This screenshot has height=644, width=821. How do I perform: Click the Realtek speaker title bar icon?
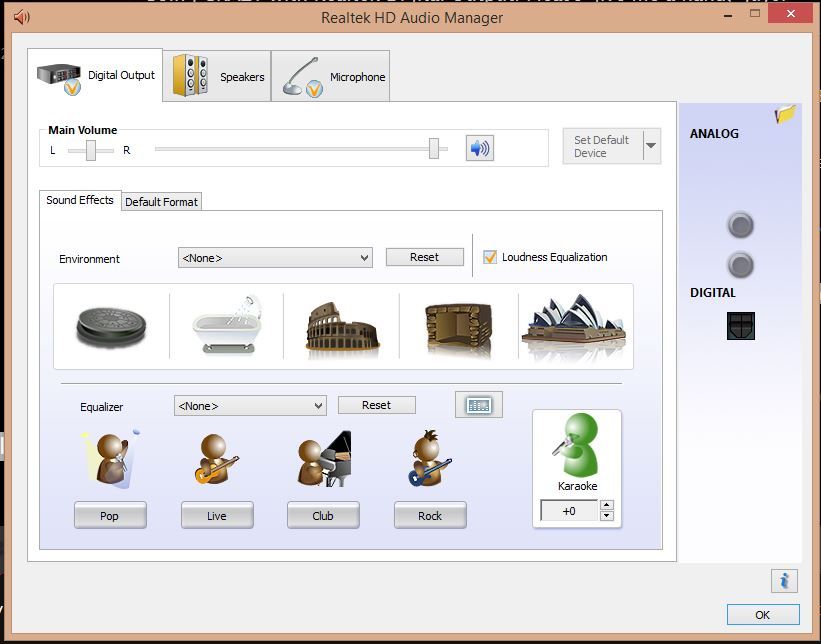pos(21,17)
